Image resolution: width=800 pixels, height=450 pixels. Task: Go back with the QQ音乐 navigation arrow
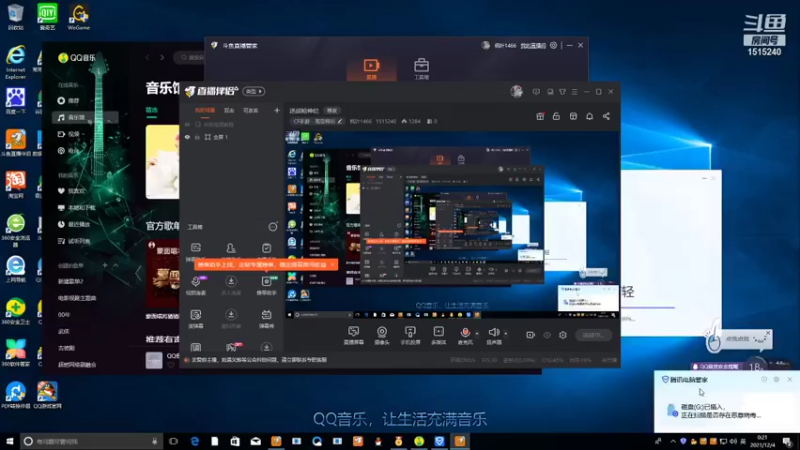coord(147,58)
